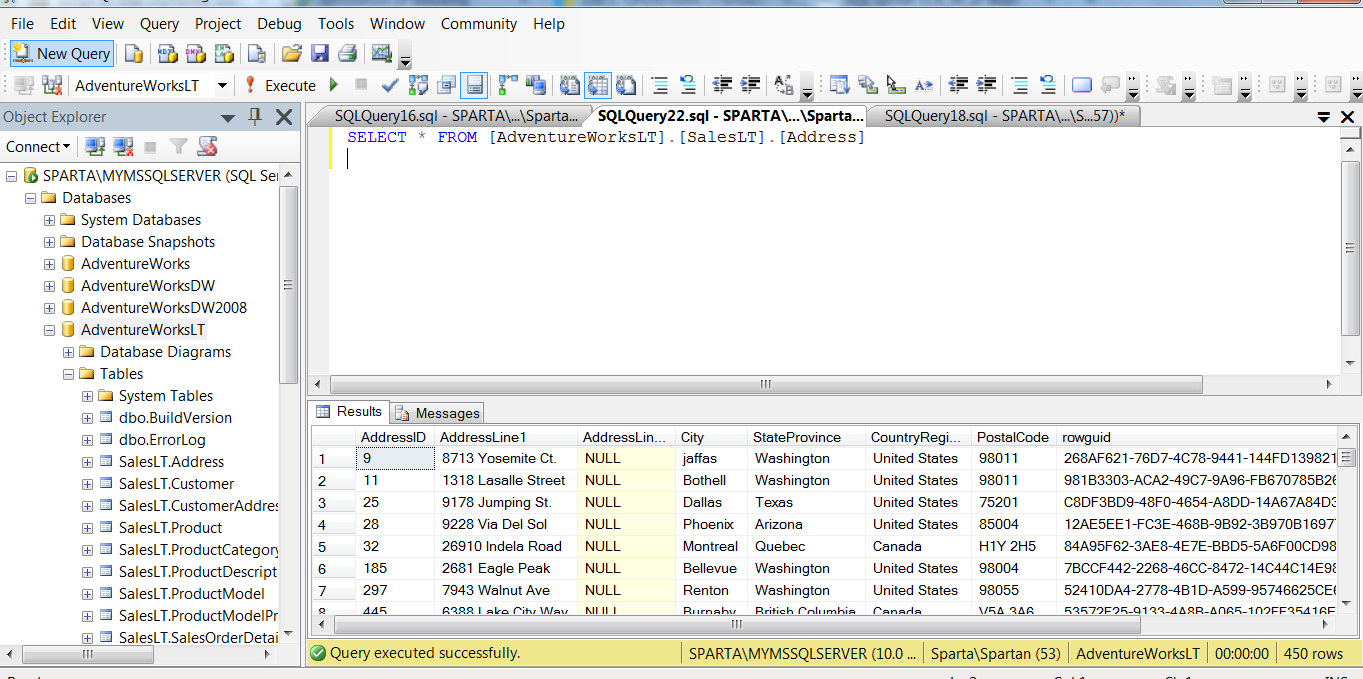
Task: Click the Save floppy disk icon
Action: [x=319, y=54]
